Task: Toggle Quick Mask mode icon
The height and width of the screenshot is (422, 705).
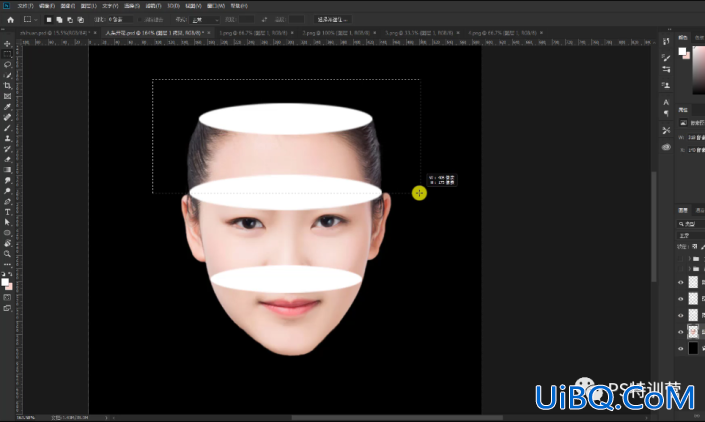Action: point(7,298)
